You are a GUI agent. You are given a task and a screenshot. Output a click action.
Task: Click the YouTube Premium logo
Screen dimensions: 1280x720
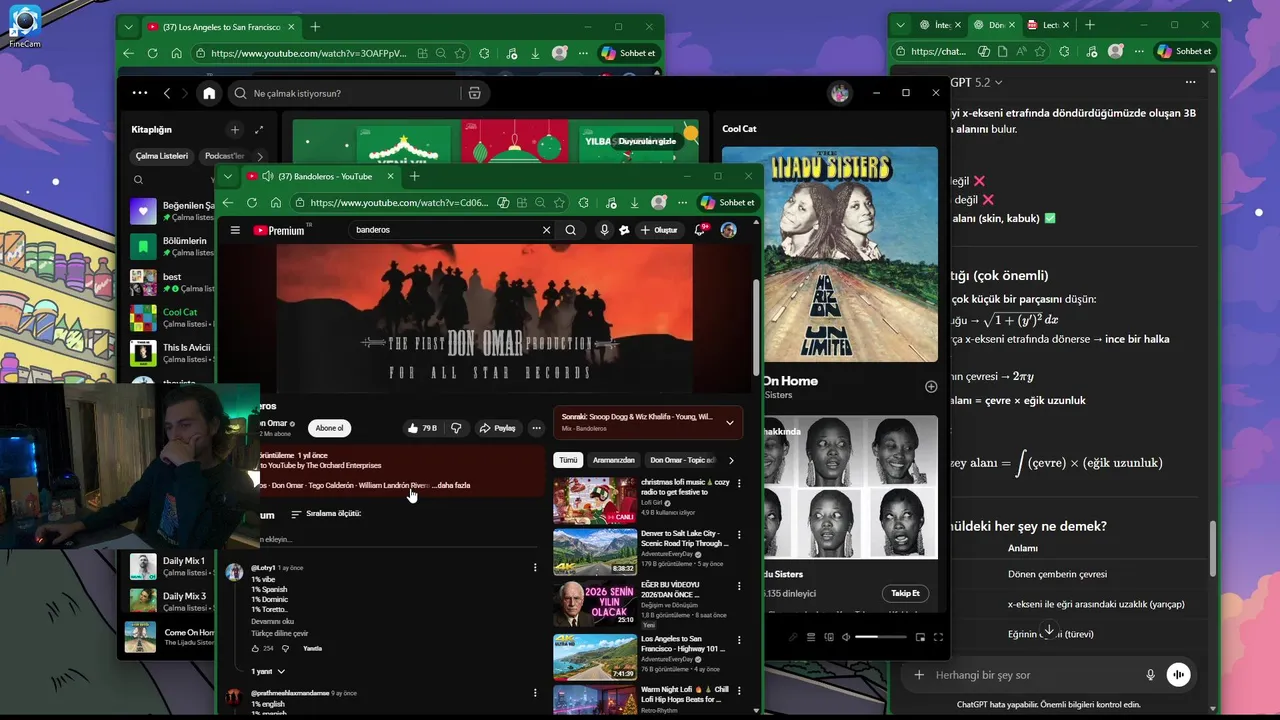pos(278,230)
